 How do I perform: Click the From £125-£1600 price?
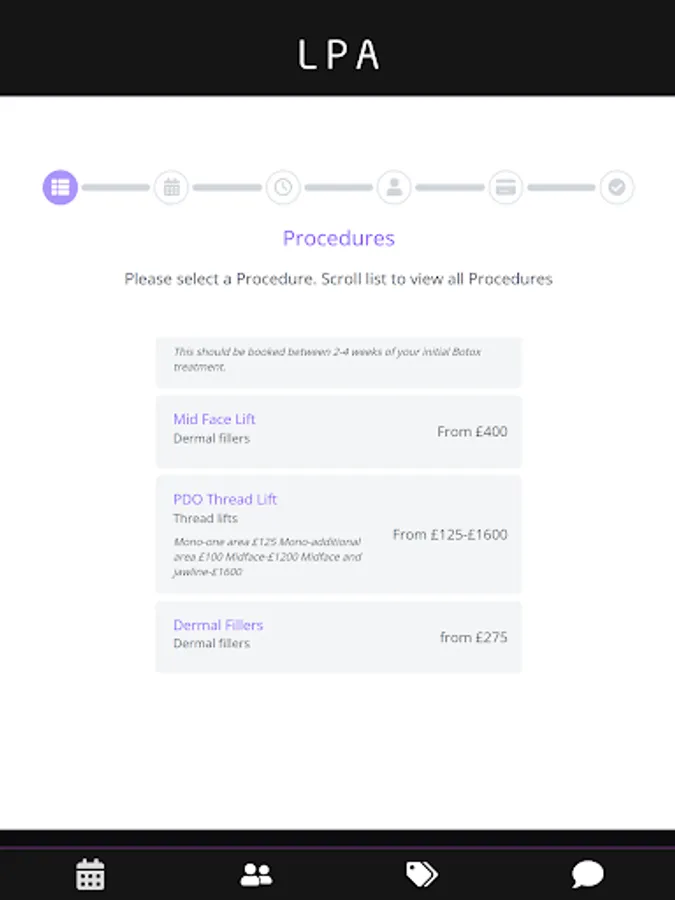(x=450, y=535)
